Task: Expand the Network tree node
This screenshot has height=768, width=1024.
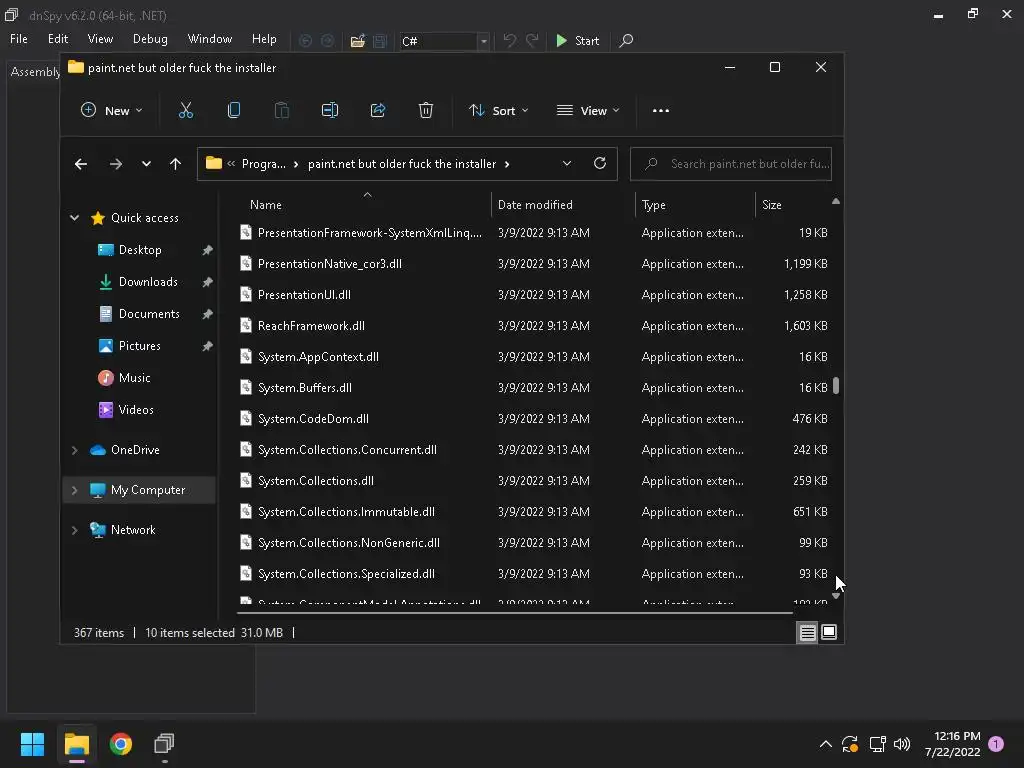Action: point(74,530)
